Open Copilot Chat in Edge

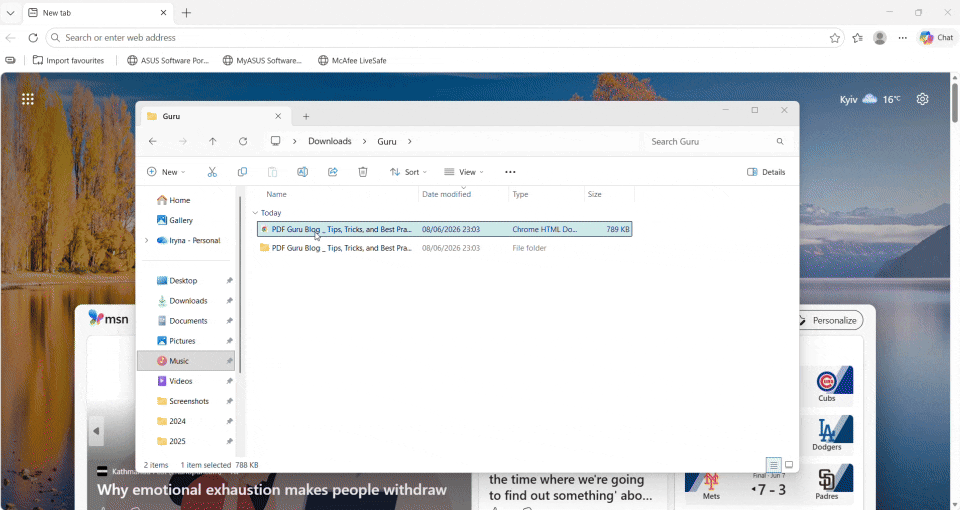937,37
